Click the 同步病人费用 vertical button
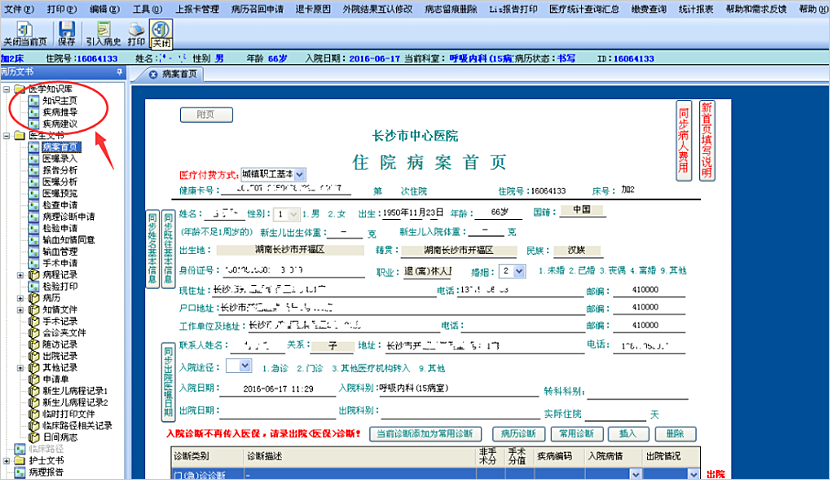Screen dimensions: 830x480 683,141
